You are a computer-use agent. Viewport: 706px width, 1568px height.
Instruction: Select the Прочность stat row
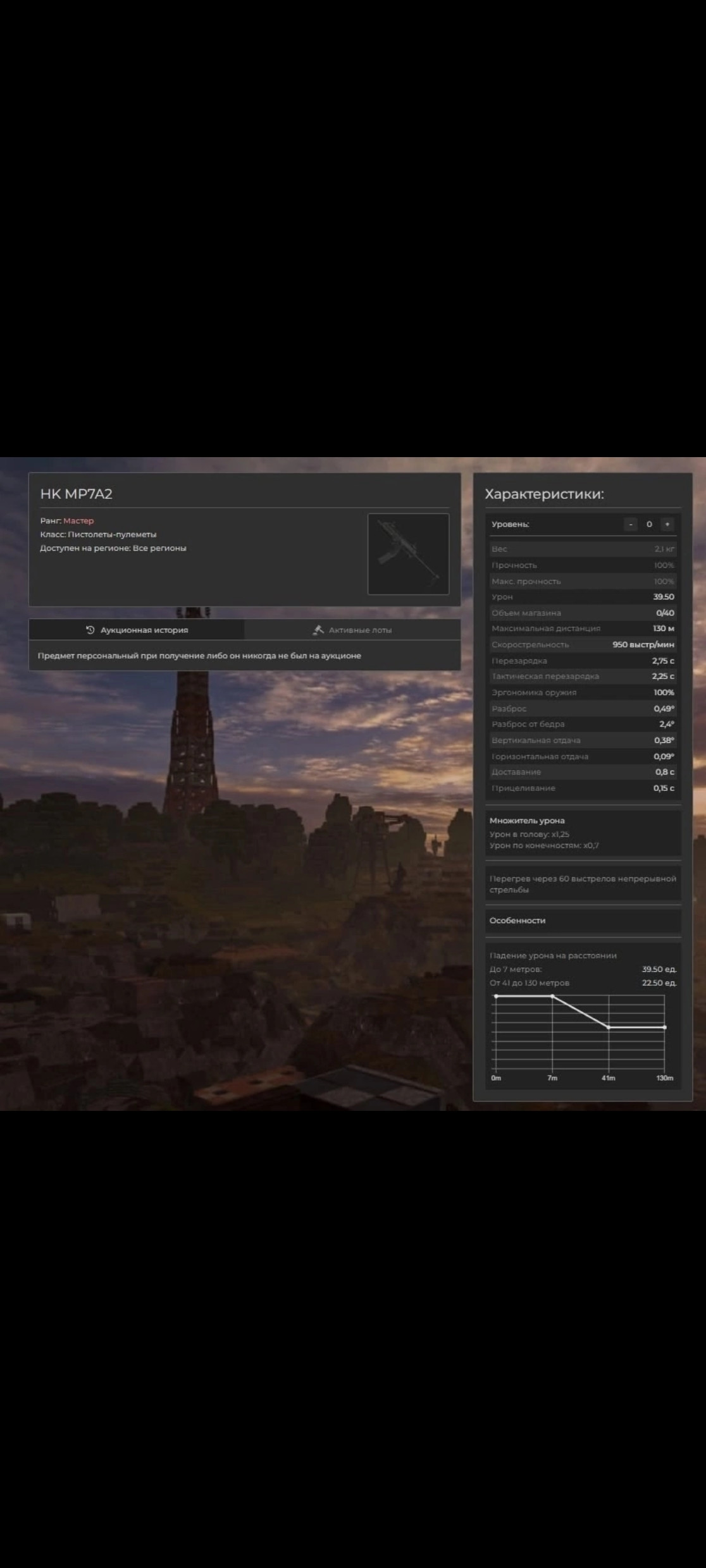click(583, 565)
